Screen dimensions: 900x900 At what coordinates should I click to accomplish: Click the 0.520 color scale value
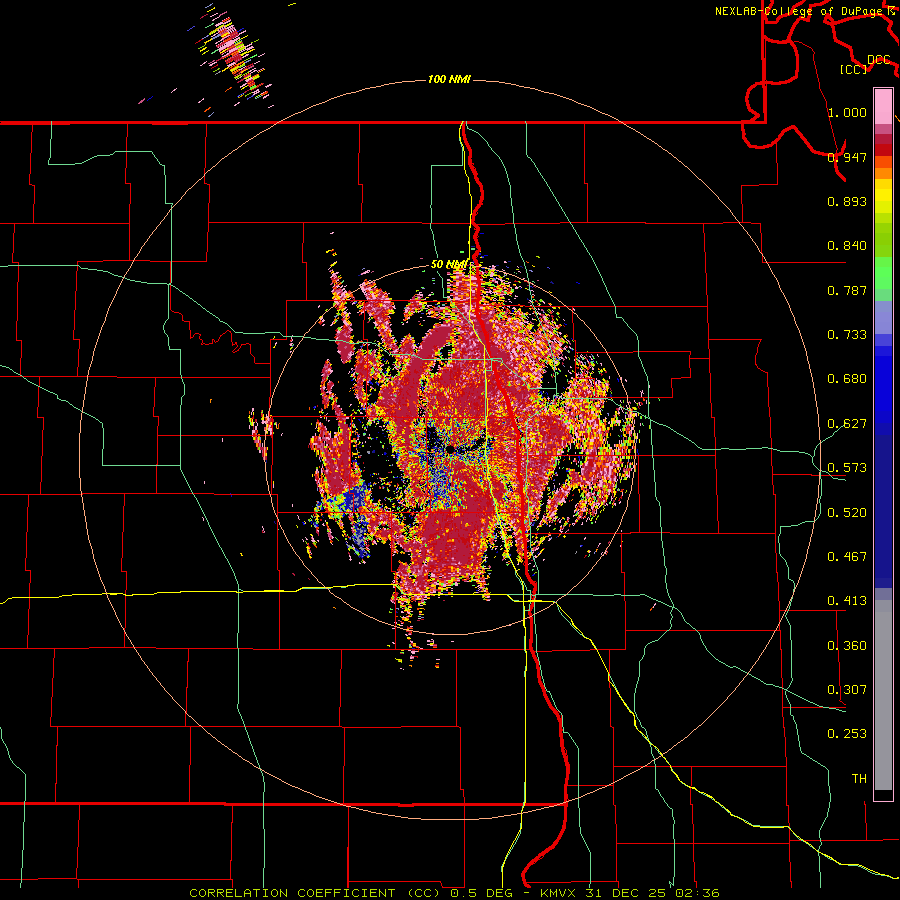pos(847,513)
